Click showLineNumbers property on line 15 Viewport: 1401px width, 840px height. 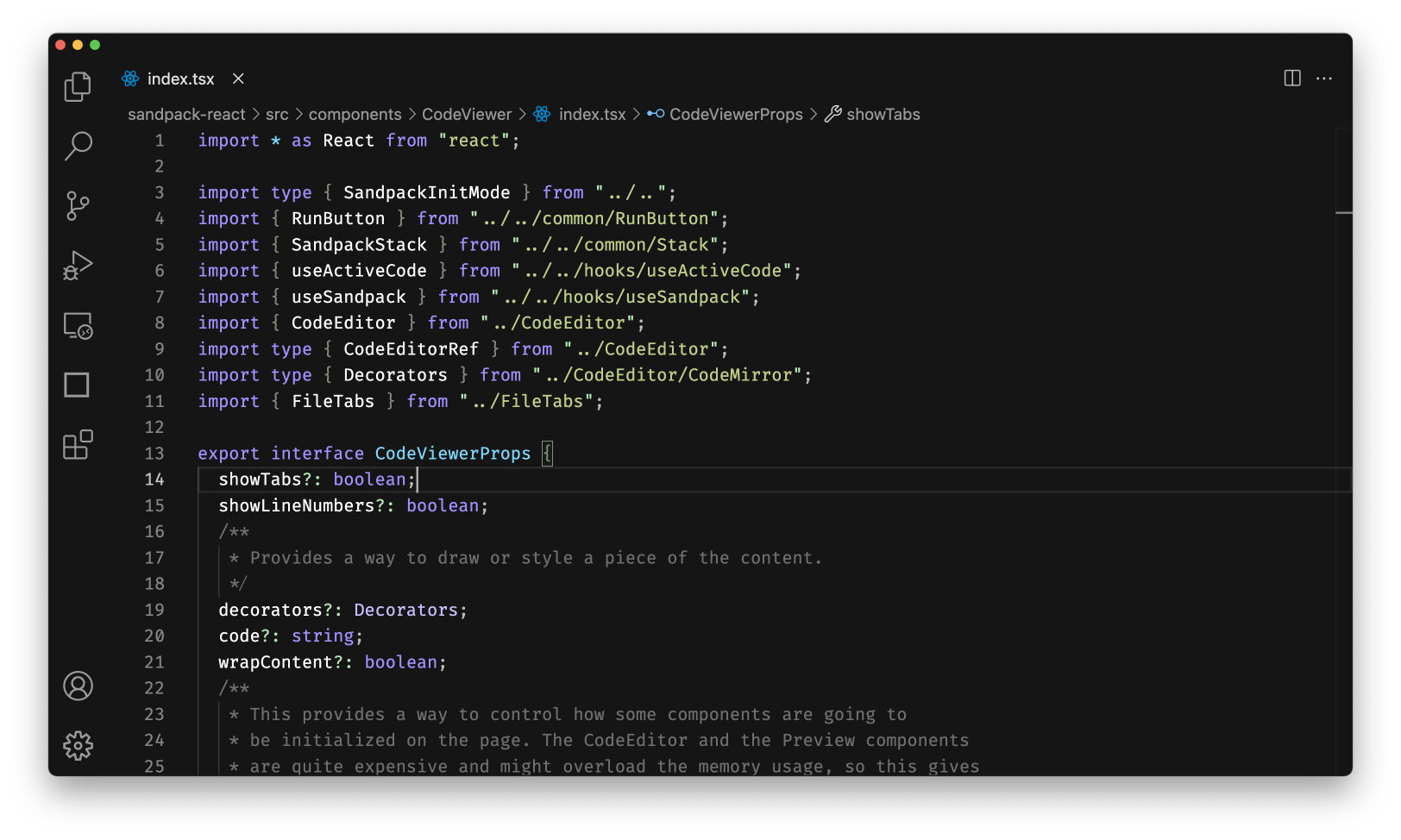297,505
